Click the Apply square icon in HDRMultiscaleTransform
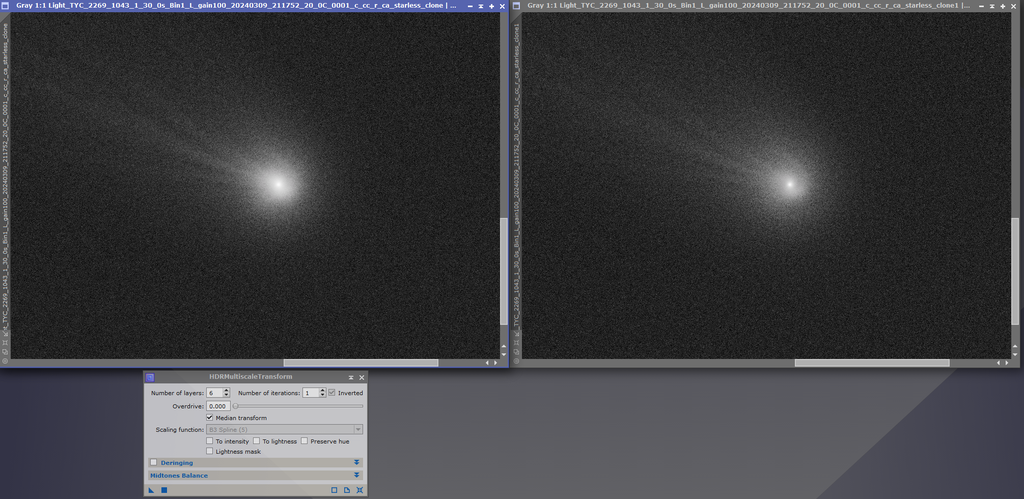Viewport: 1024px width, 499px height. tap(164, 490)
